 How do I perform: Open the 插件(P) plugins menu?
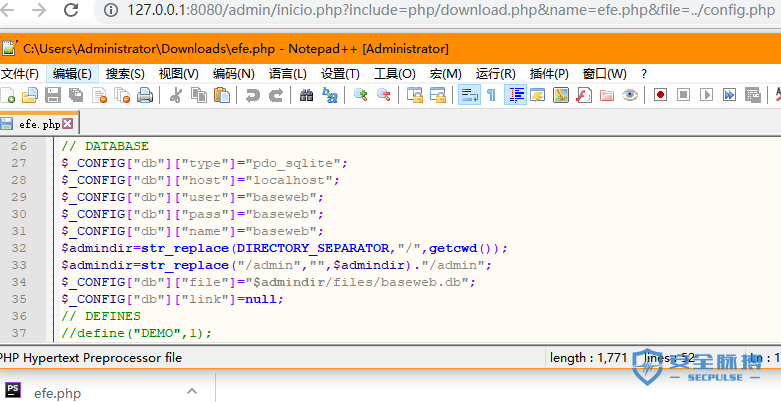(x=549, y=74)
